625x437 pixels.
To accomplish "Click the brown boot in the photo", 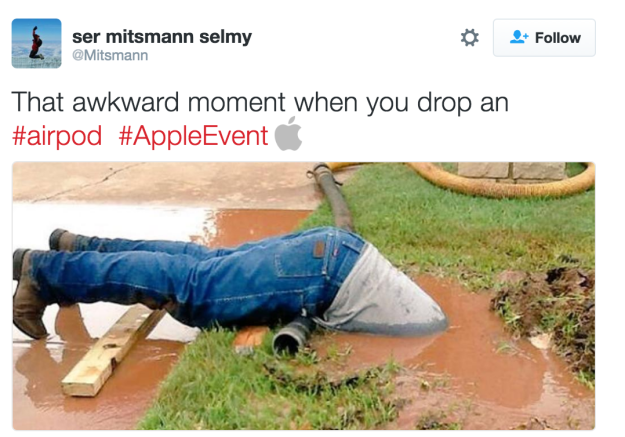I will click(x=28, y=295).
